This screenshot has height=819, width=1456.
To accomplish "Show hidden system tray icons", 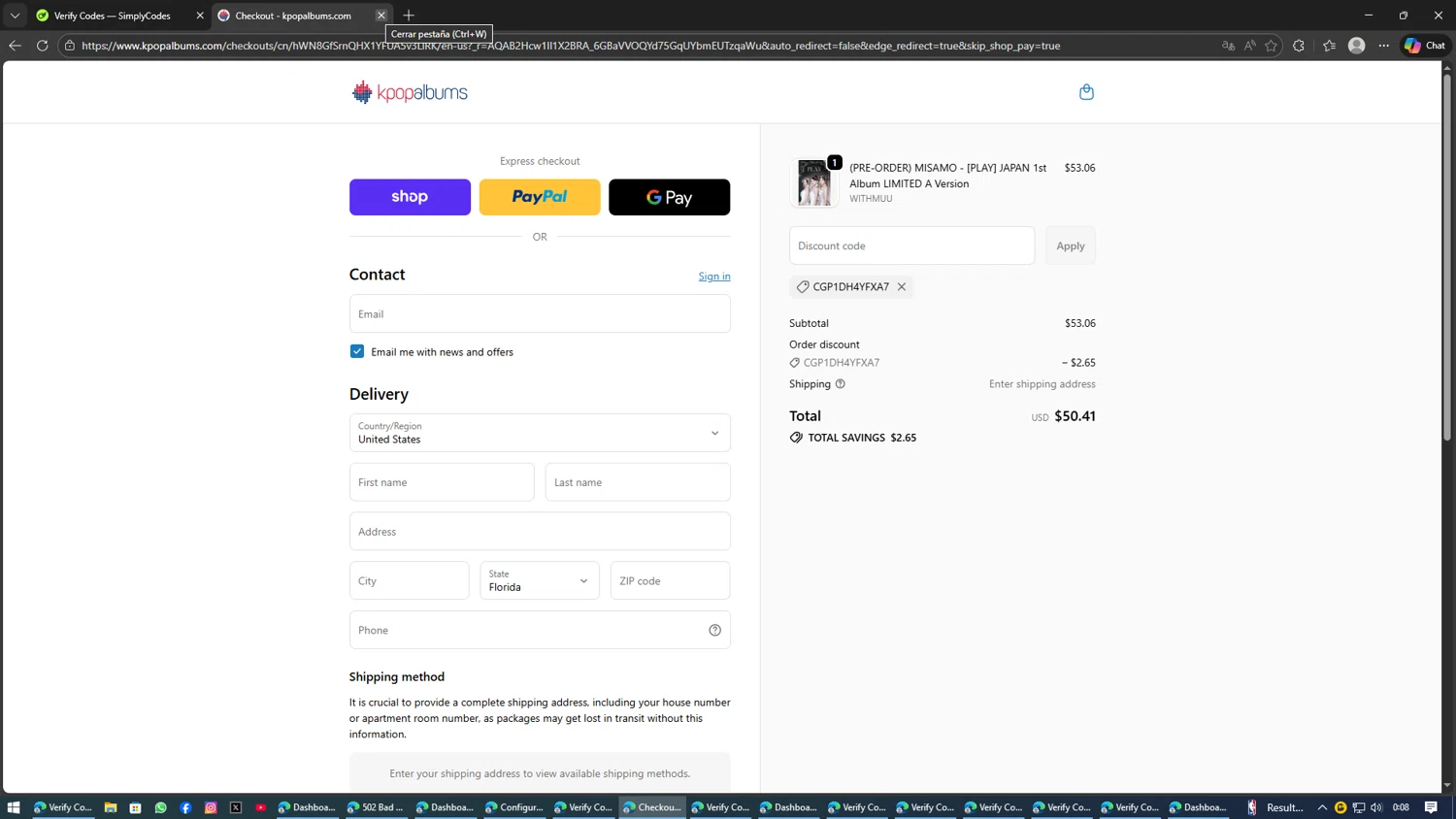I will tap(1322, 807).
